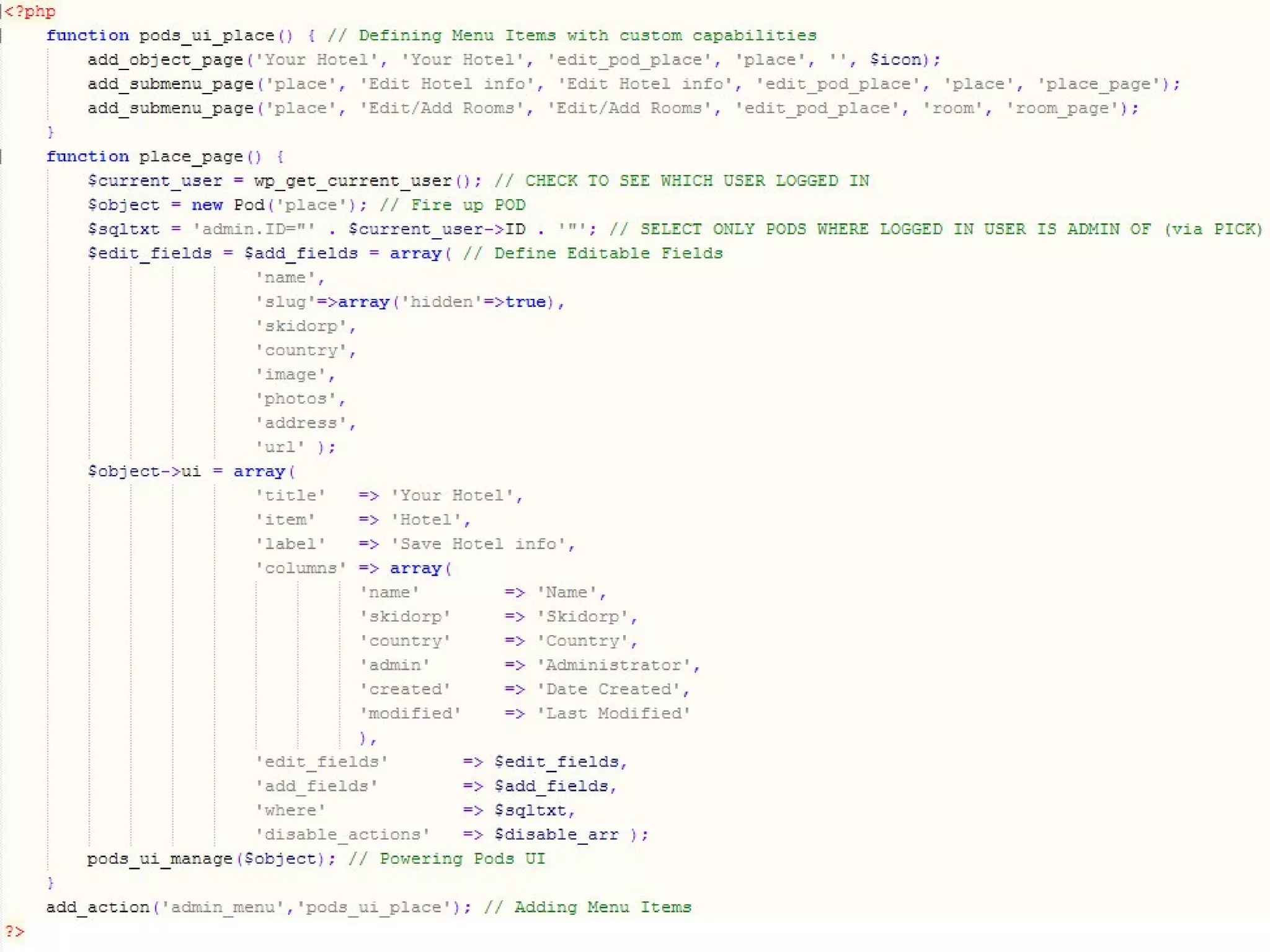Click the 'Last Modified' string
Image resolution: width=1270 pixels, height=952 pixels.
[x=613, y=713]
